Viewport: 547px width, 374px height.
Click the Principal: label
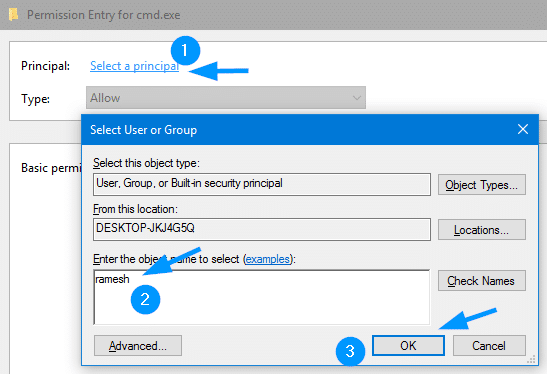click(45, 66)
